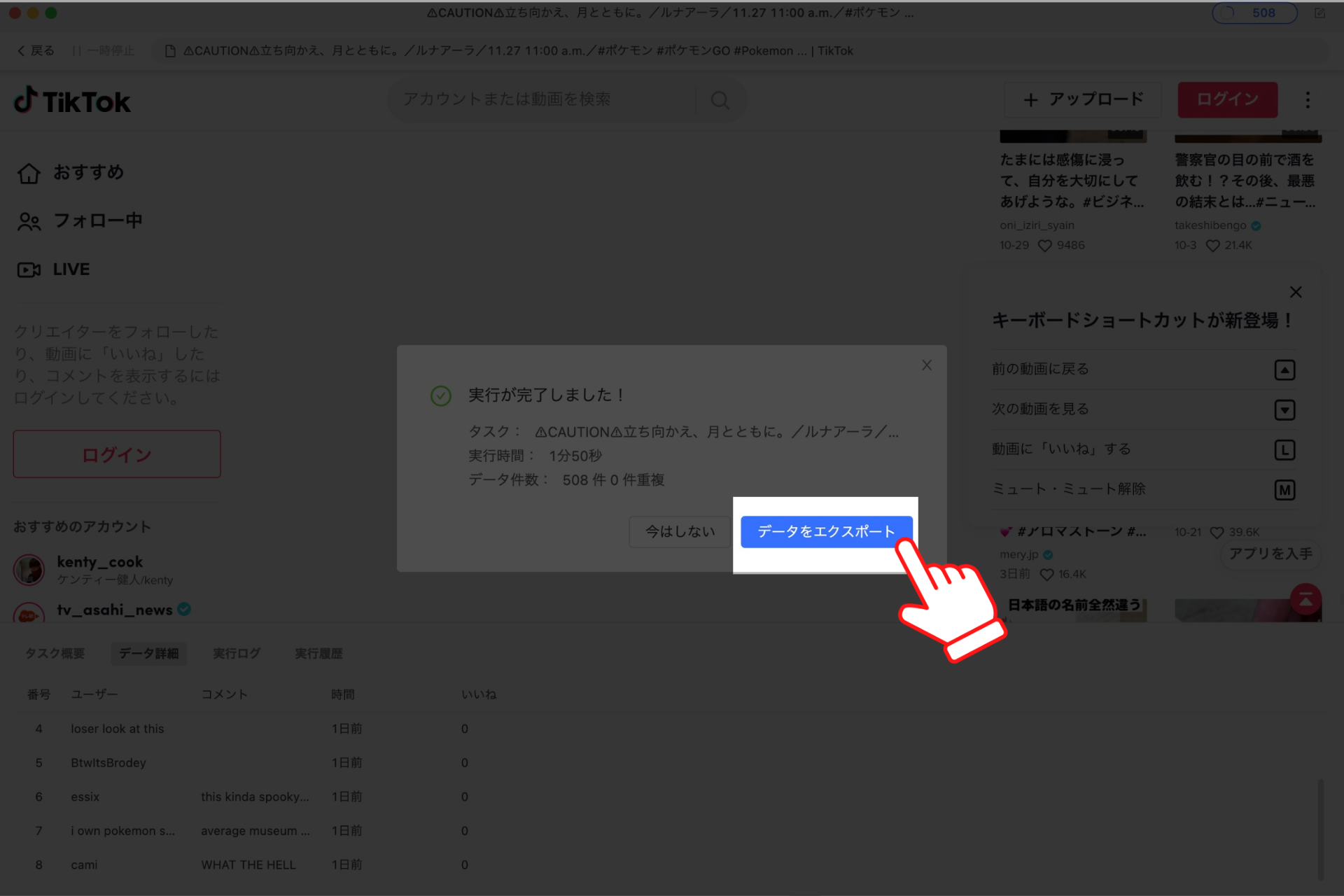
Task: Click the WHAT THE HELL comment cell
Action: coord(248,865)
